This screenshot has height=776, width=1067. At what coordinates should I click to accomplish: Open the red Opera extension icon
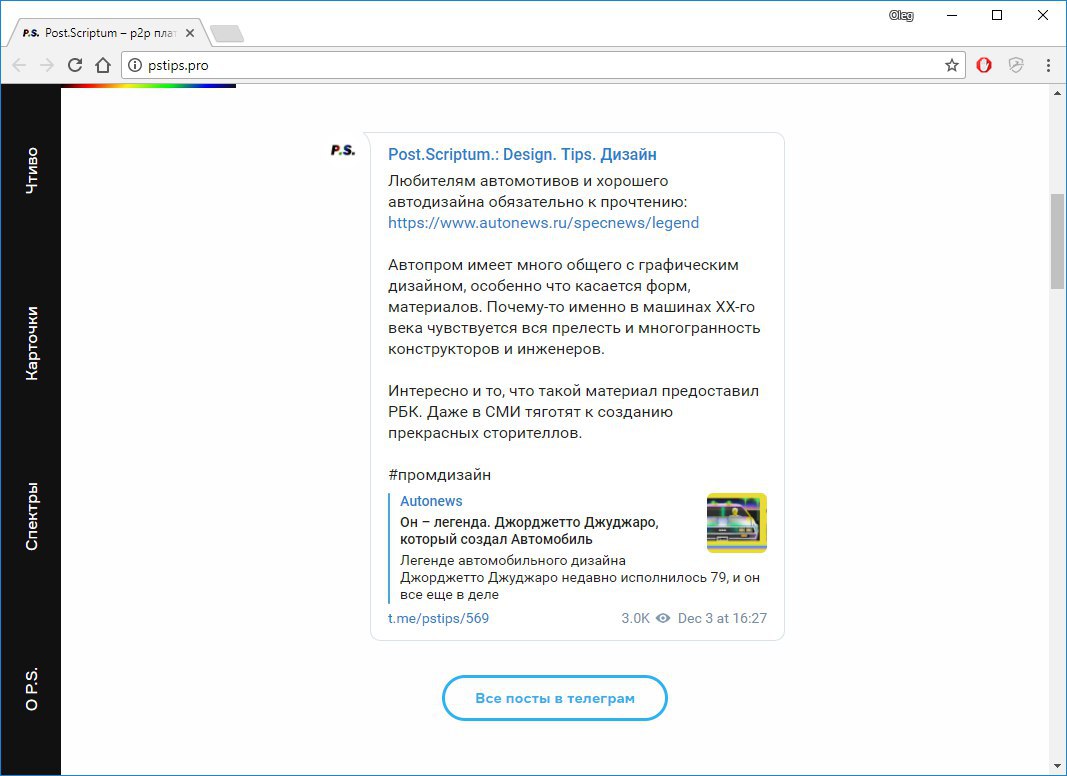(x=984, y=65)
